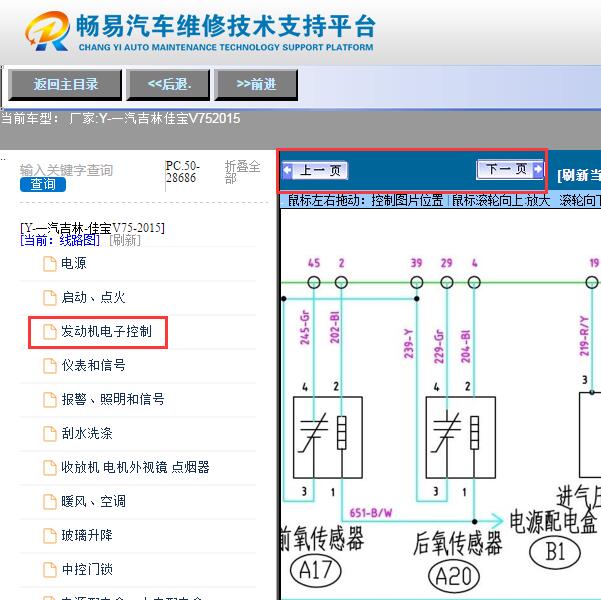Click the 刷新当 refresh link in blue bar
The height and width of the screenshot is (600, 601).
579,176
